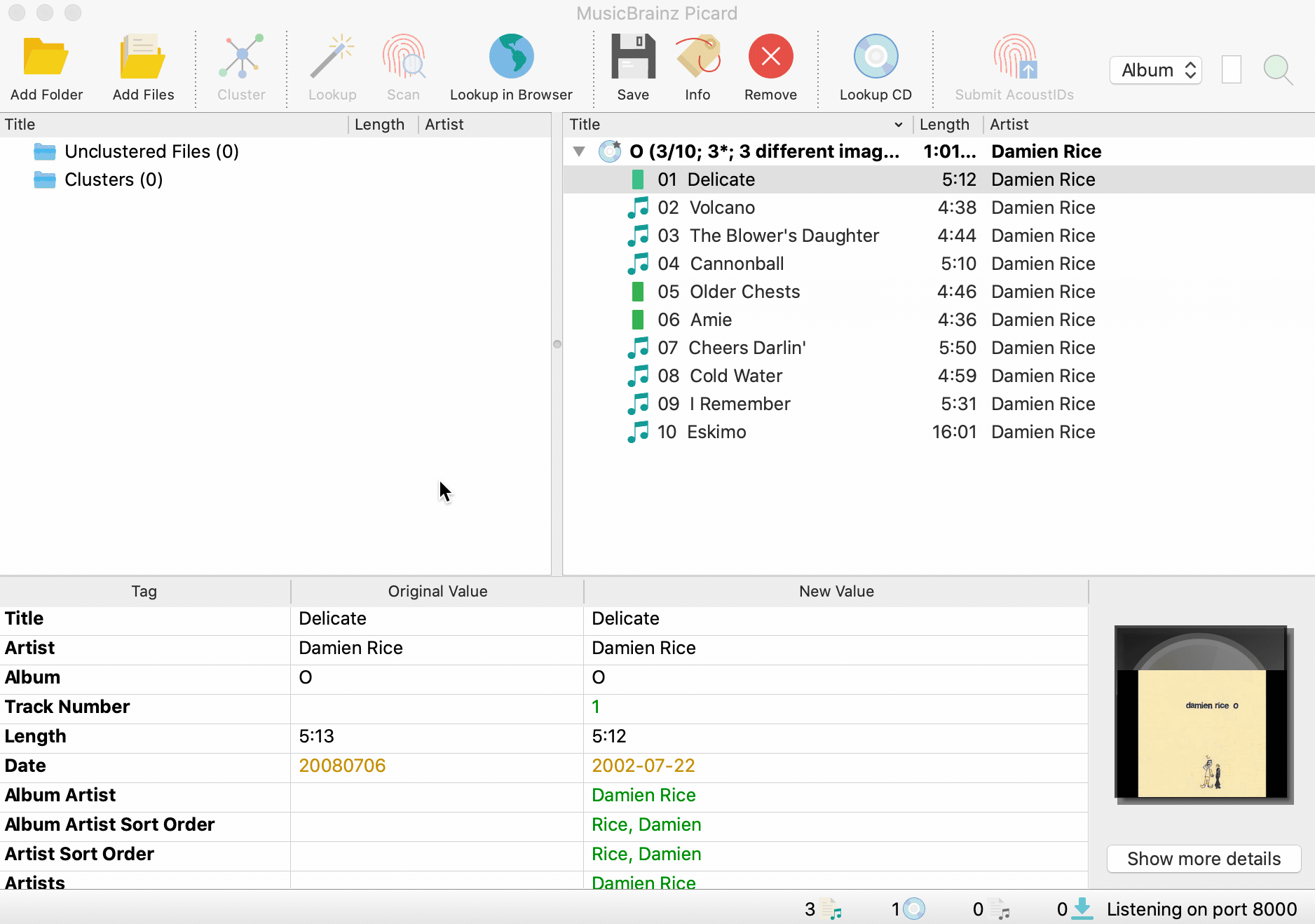
Task: Select track 10 Eskimo
Action: tap(716, 432)
